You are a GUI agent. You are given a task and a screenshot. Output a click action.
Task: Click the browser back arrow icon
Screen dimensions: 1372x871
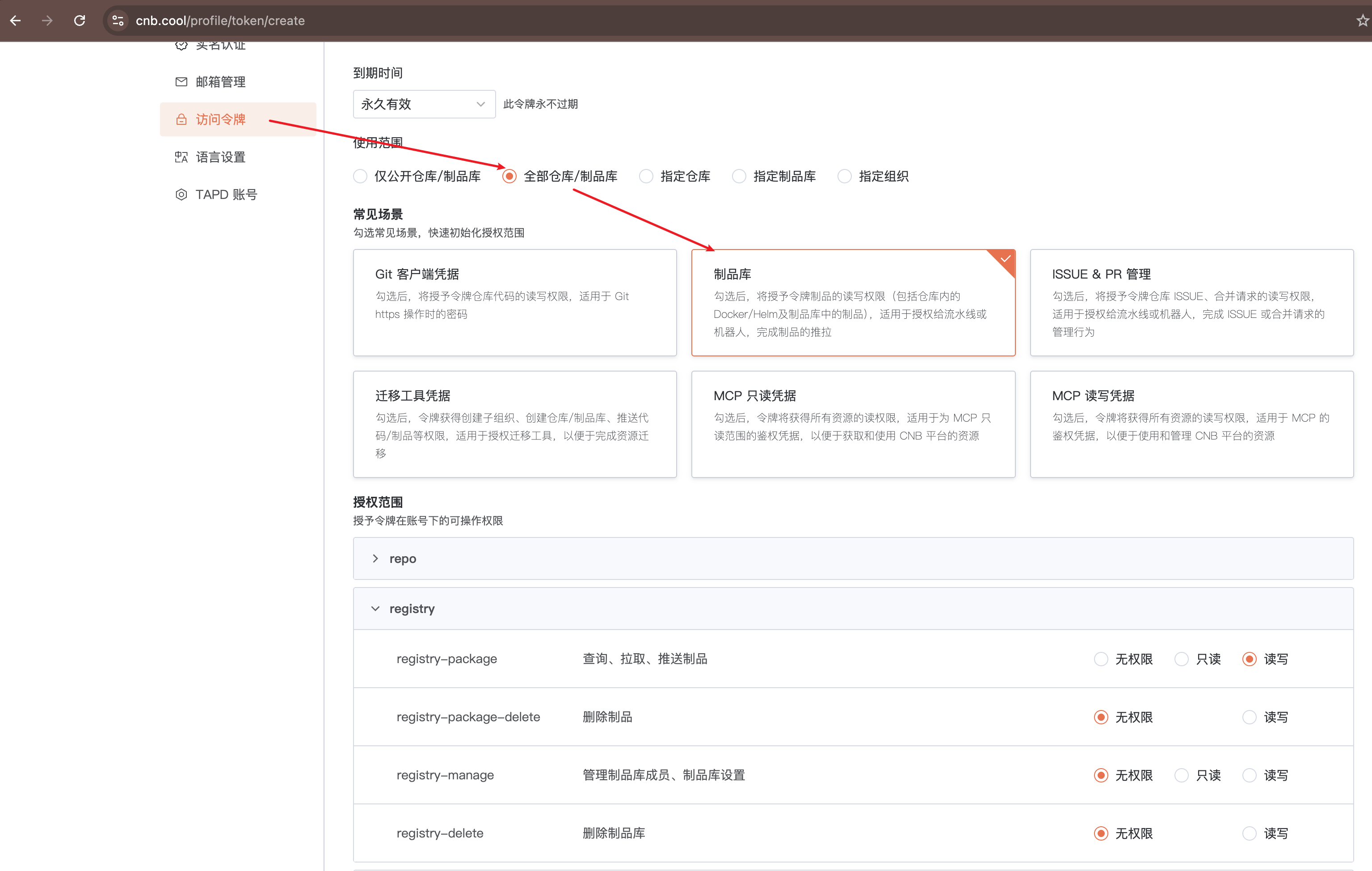click(15, 21)
